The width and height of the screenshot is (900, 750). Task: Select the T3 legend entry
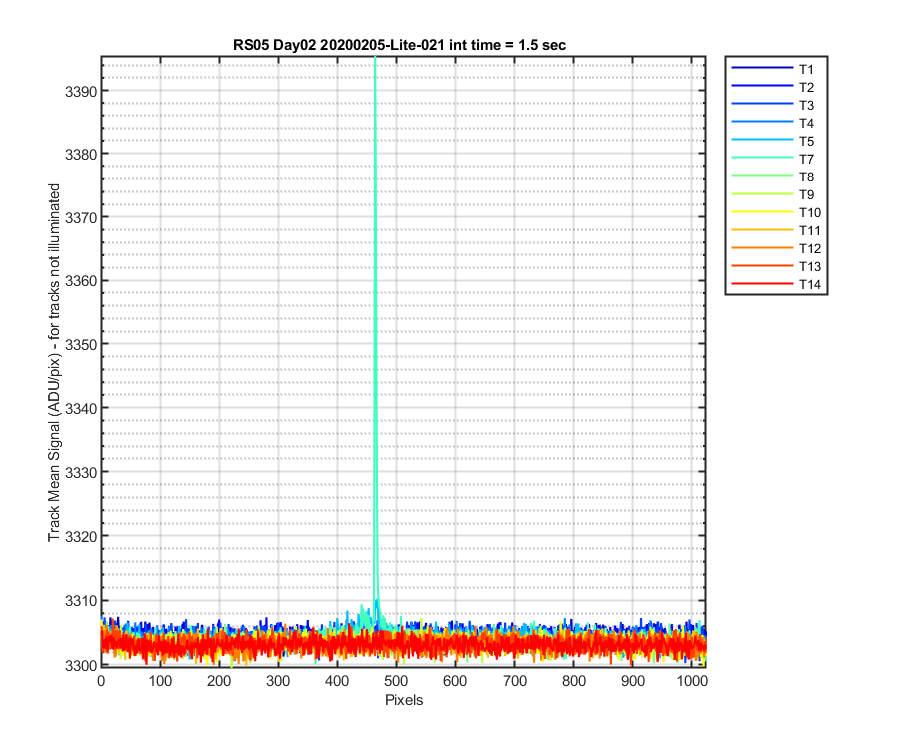[773, 105]
